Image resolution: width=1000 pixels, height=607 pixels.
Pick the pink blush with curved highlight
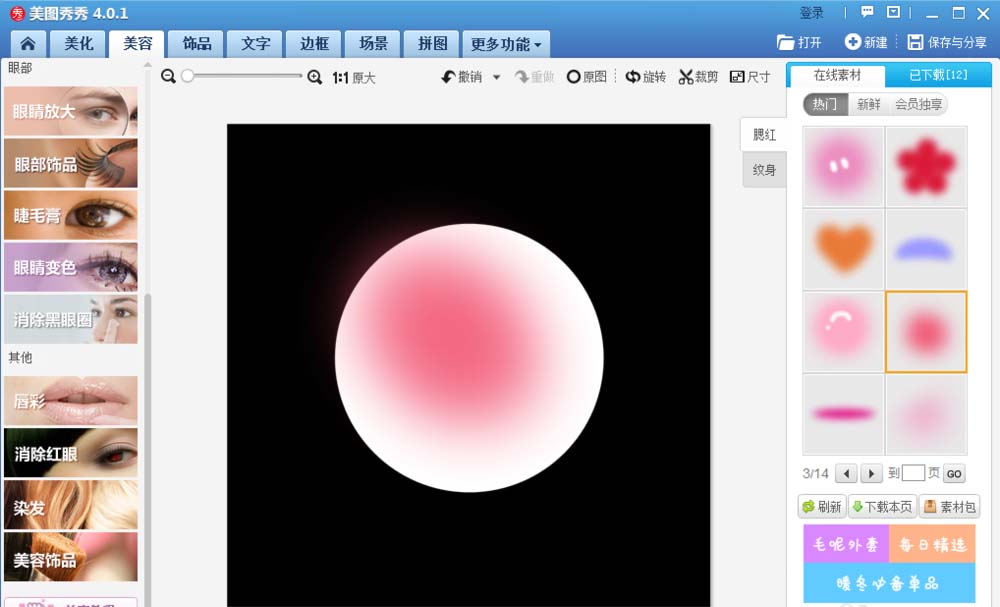point(843,332)
